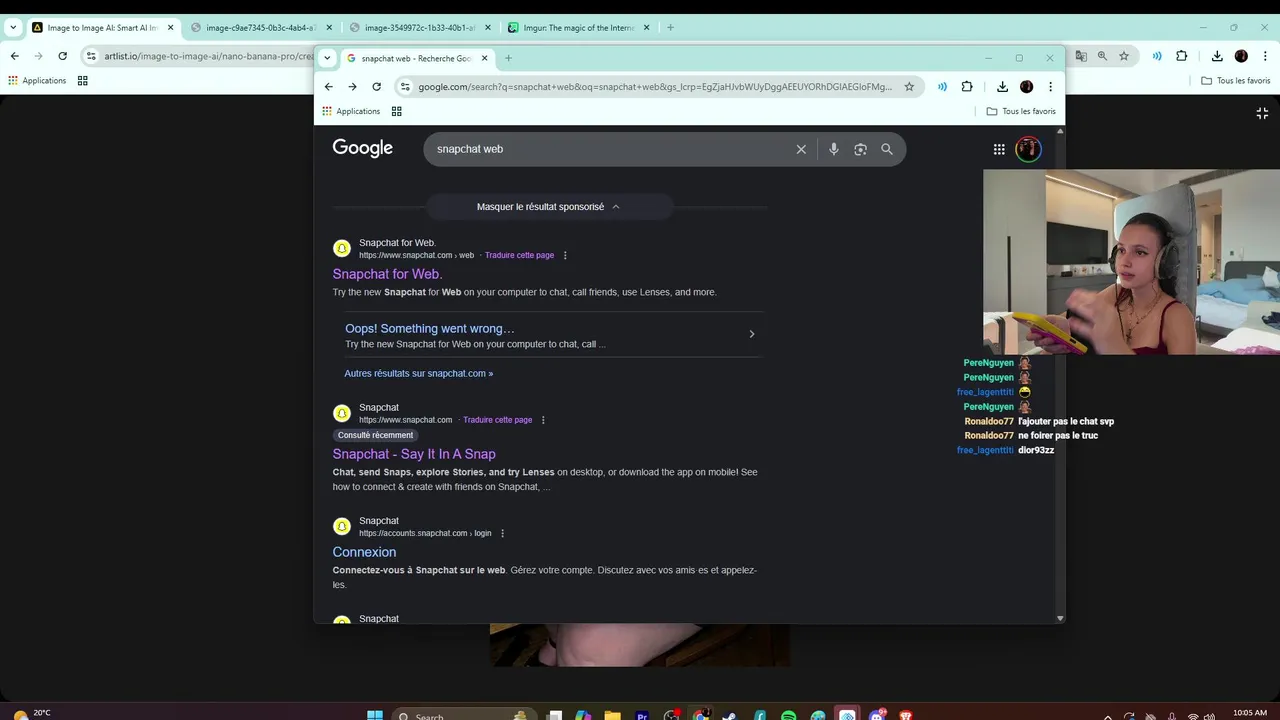Screen dimensions: 1280x720
Task: Open Extensions icon in artlist.io window
Action: pyautogui.click(x=1182, y=56)
